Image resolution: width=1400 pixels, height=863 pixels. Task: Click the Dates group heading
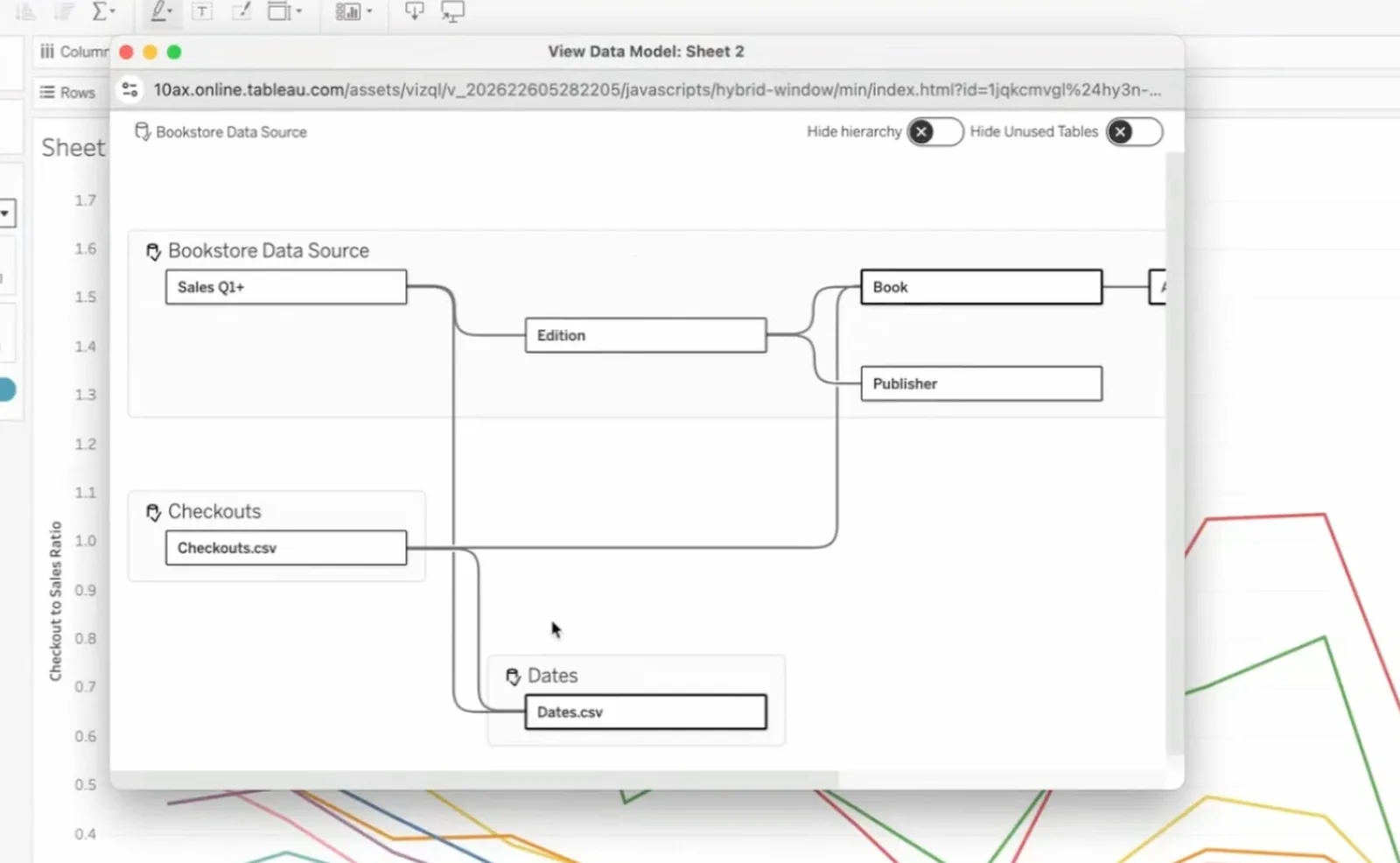pyautogui.click(x=552, y=676)
